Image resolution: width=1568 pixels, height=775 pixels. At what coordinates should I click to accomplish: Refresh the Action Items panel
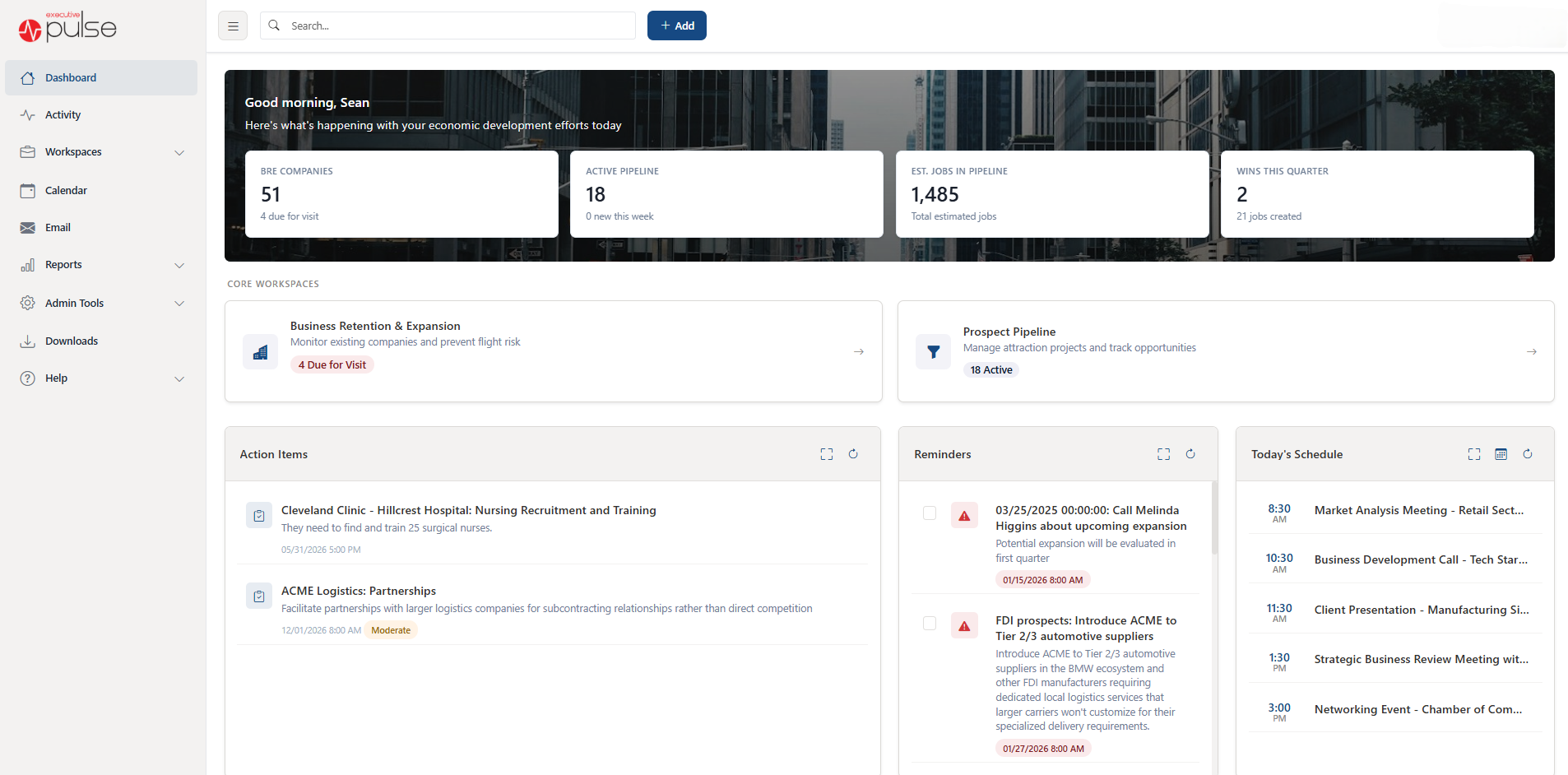click(853, 453)
